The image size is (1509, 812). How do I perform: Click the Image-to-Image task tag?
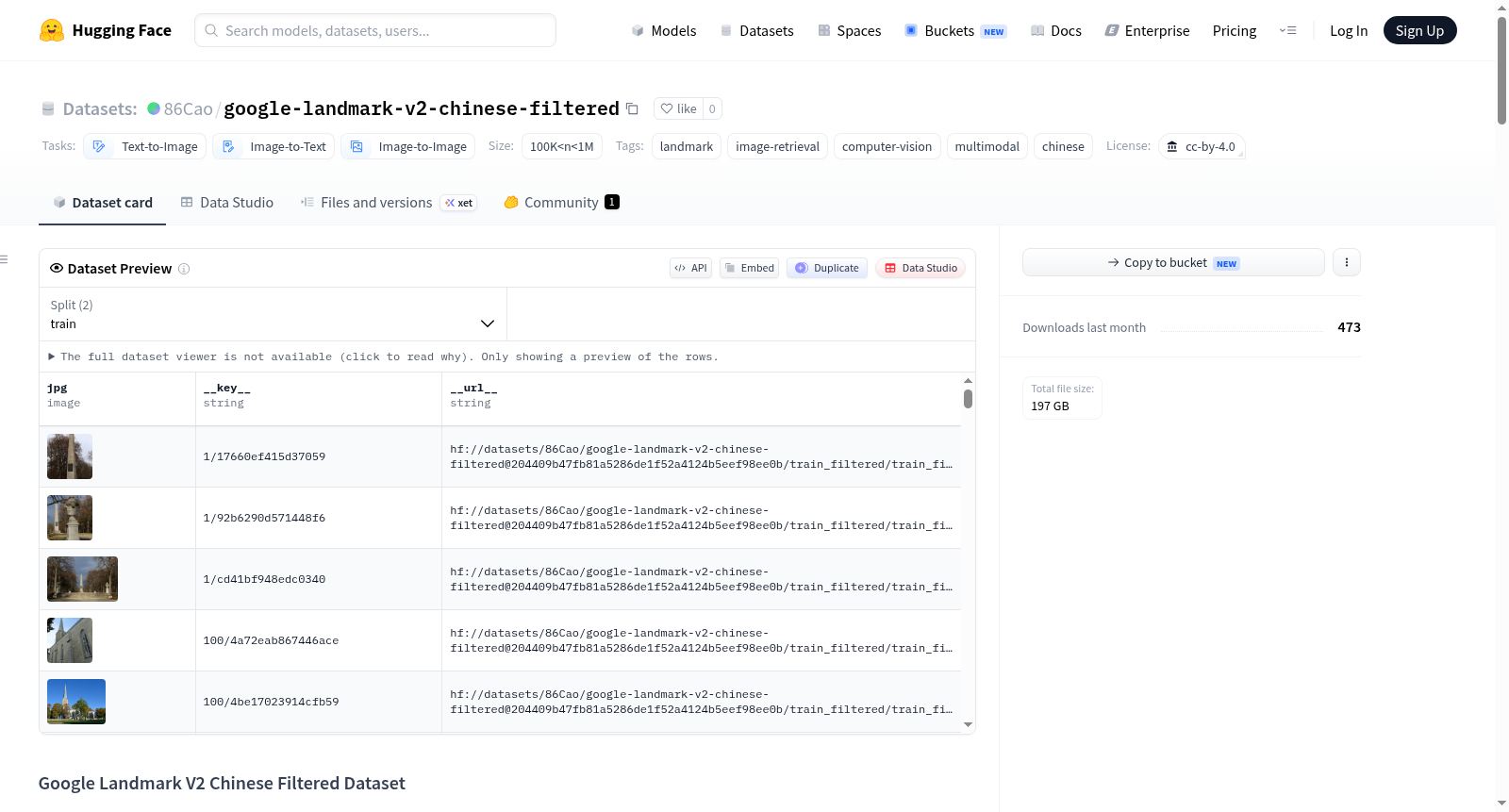pyautogui.click(x=408, y=146)
